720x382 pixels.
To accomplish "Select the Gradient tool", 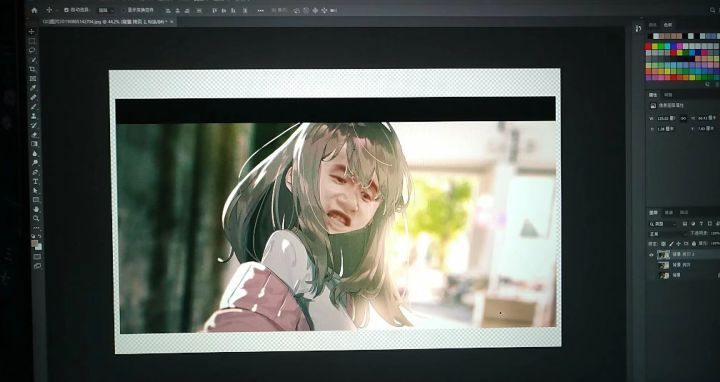I will 34,144.
